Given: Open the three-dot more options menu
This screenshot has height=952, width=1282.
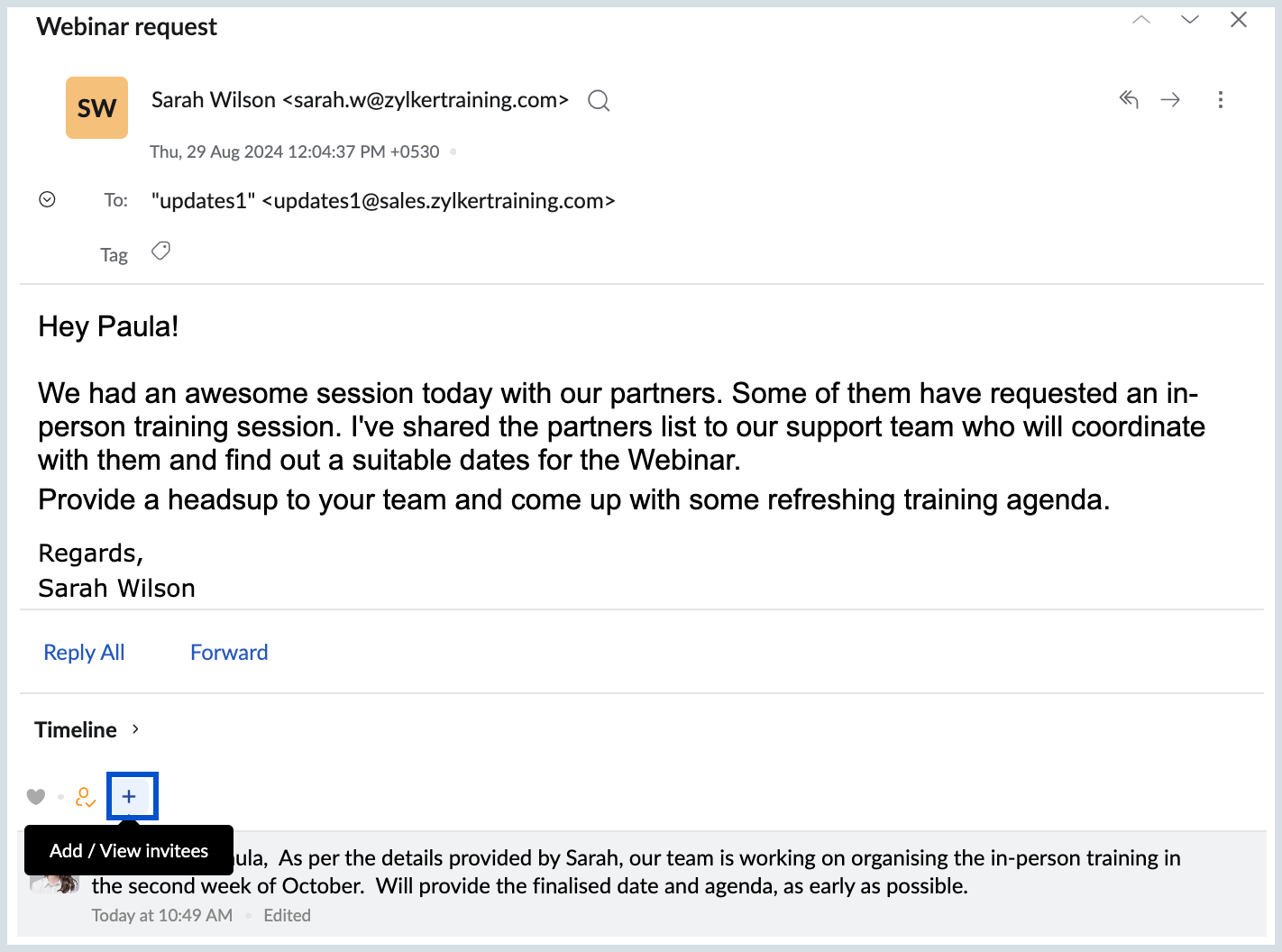Looking at the screenshot, I should 1221,99.
